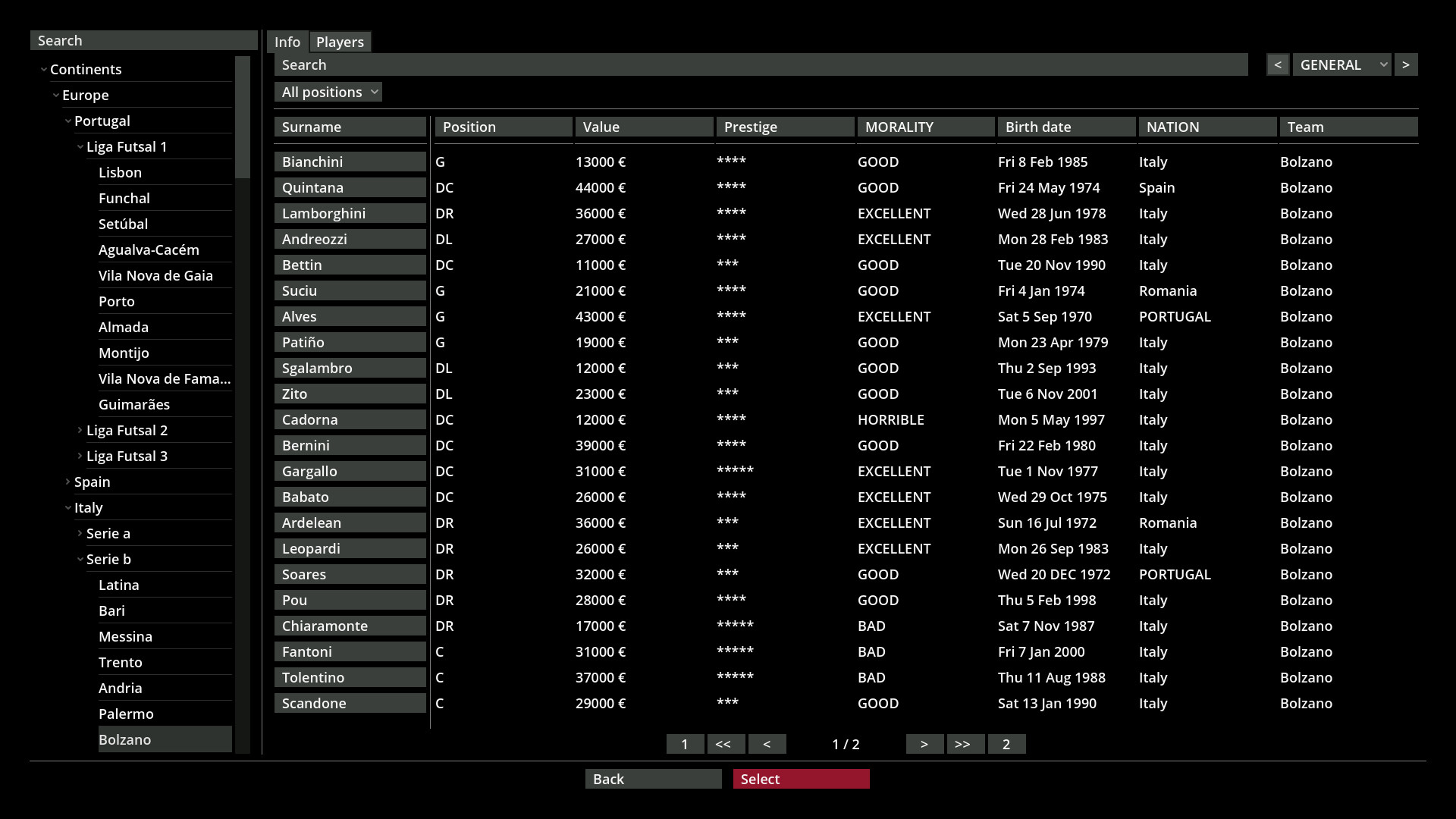Switch to the Players tab
1456x819 pixels.
click(340, 42)
